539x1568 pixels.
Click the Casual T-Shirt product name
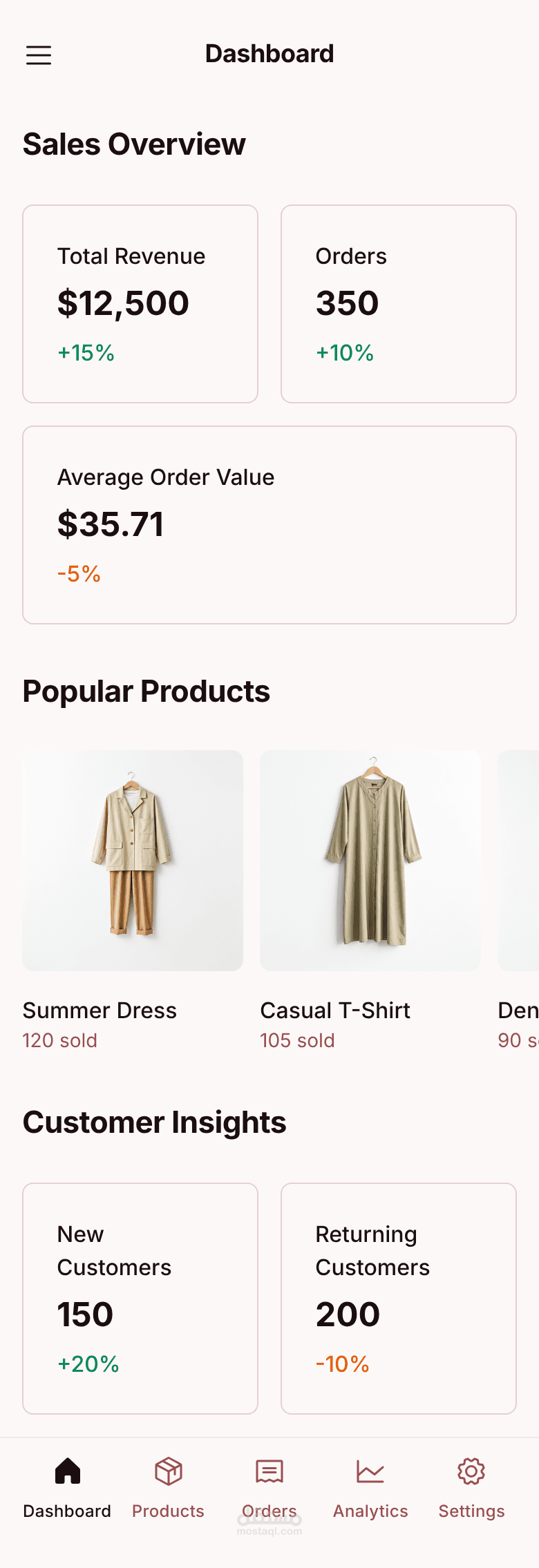tap(335, 1011)
